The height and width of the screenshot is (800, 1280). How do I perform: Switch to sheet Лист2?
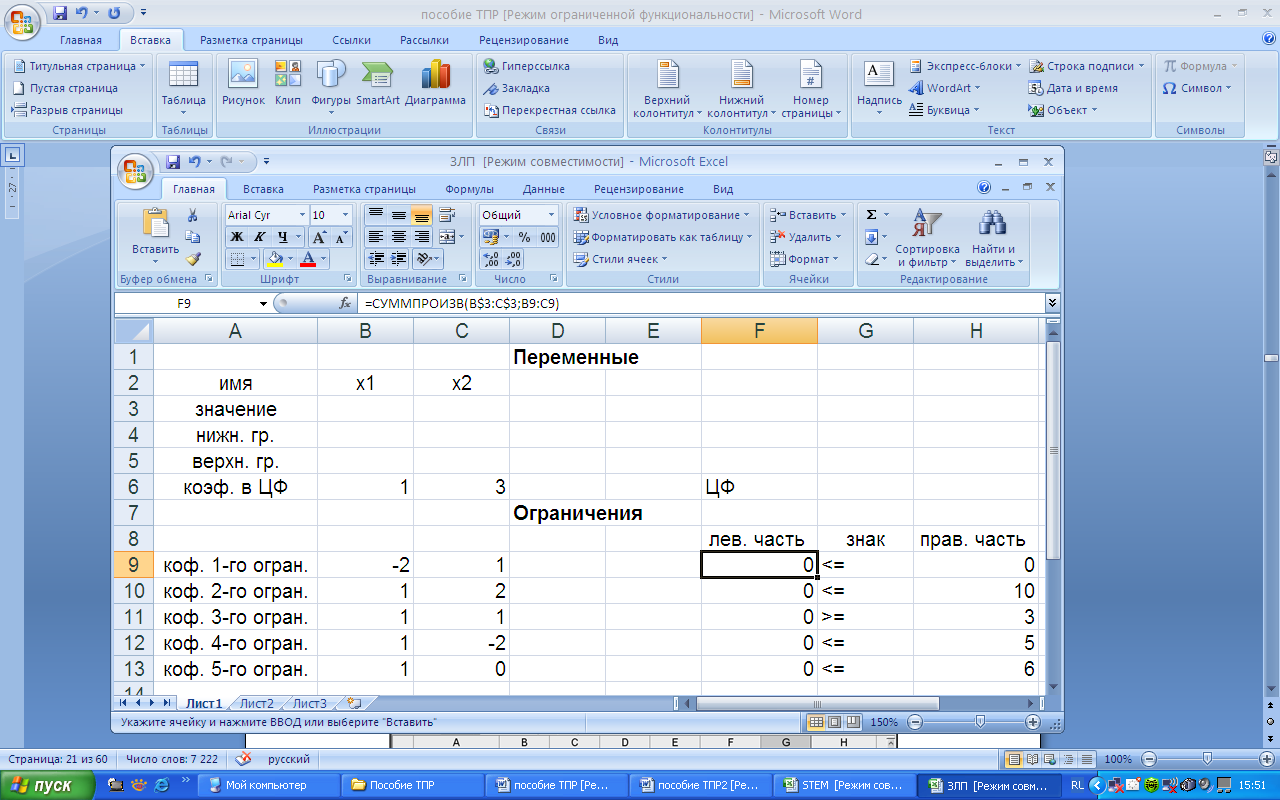[x=257, y=703]
